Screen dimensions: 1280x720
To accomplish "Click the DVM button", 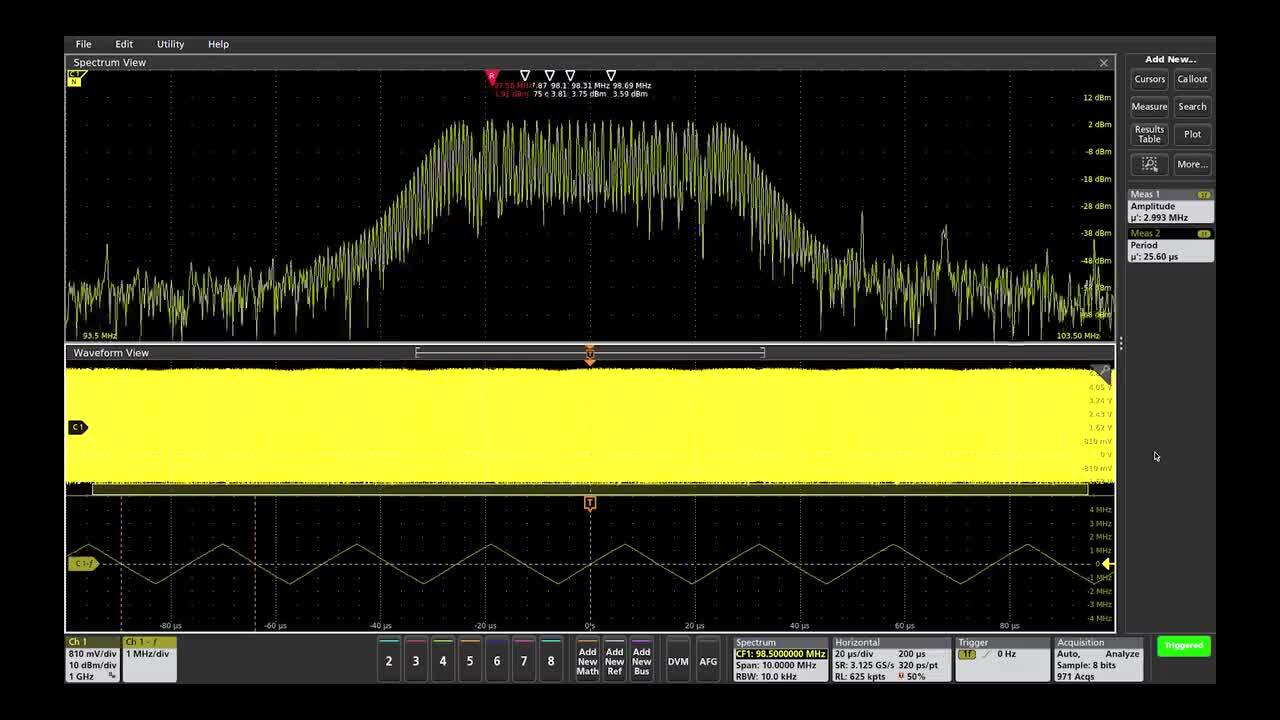I will pos(678,661).
